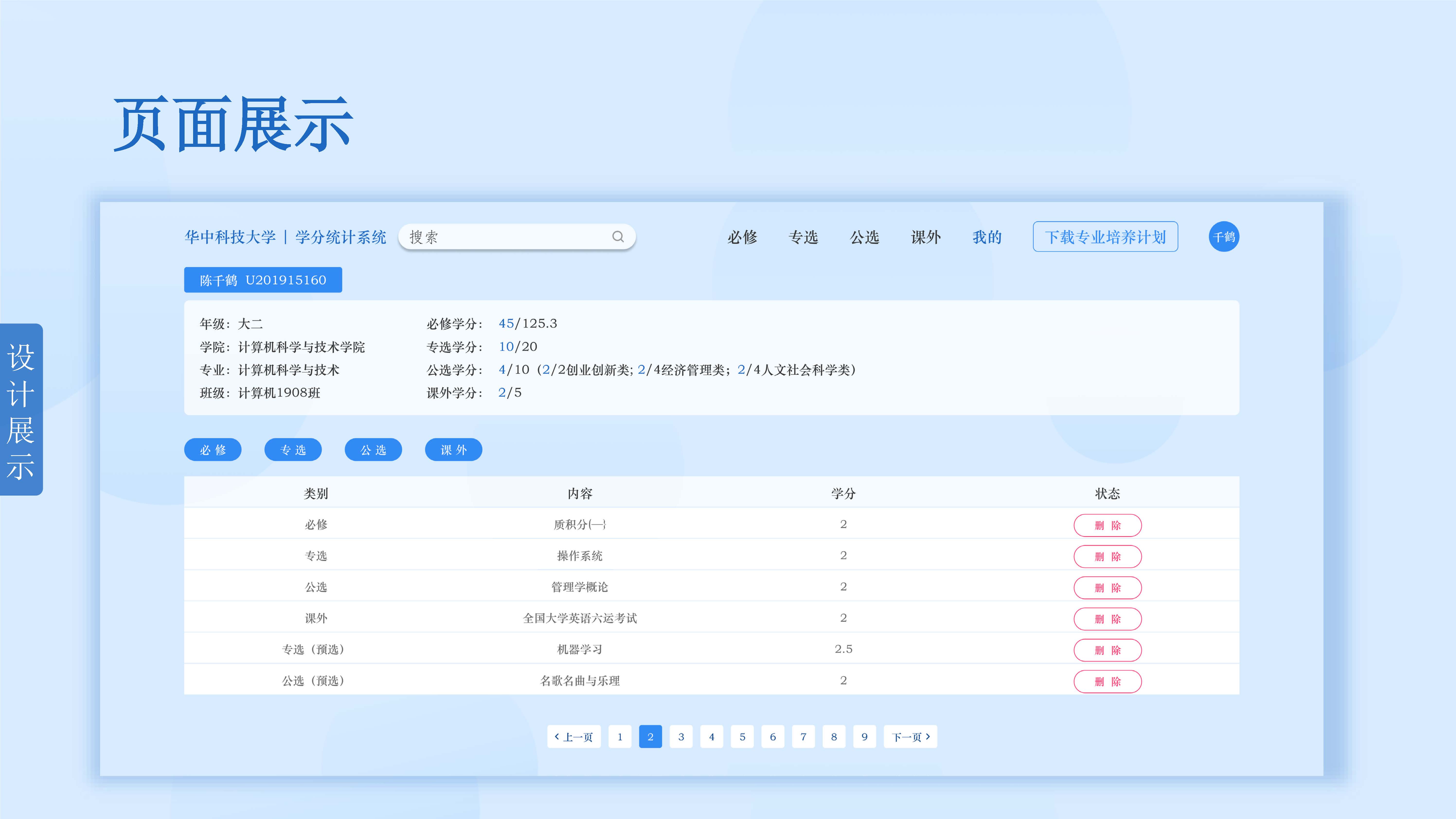Go to page 3
The height and width of the screenshot is (819, 1456).
point(681,737)
